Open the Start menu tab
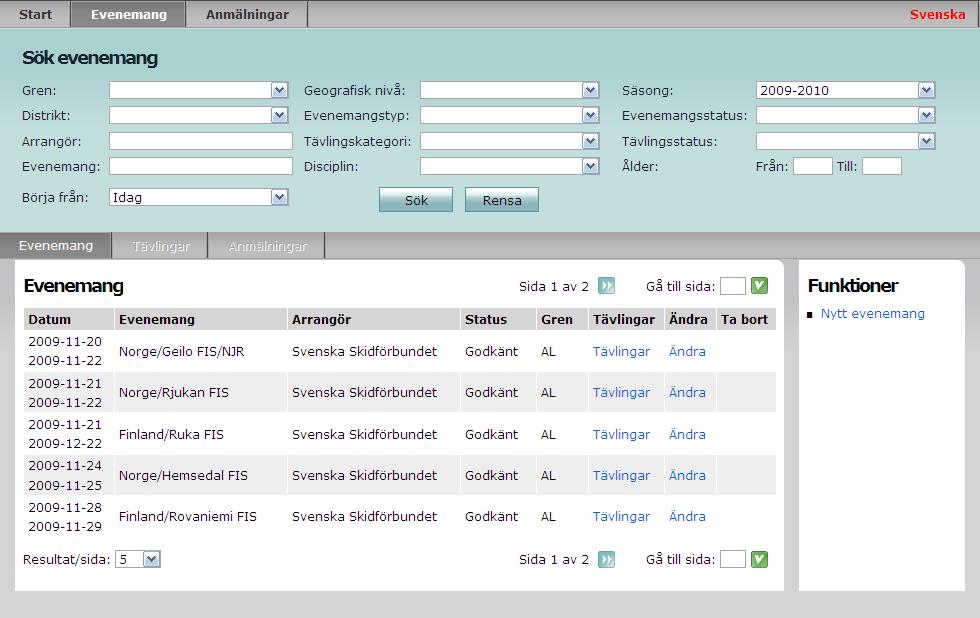Viewport: 980px width, 618px height. point(35,14)
